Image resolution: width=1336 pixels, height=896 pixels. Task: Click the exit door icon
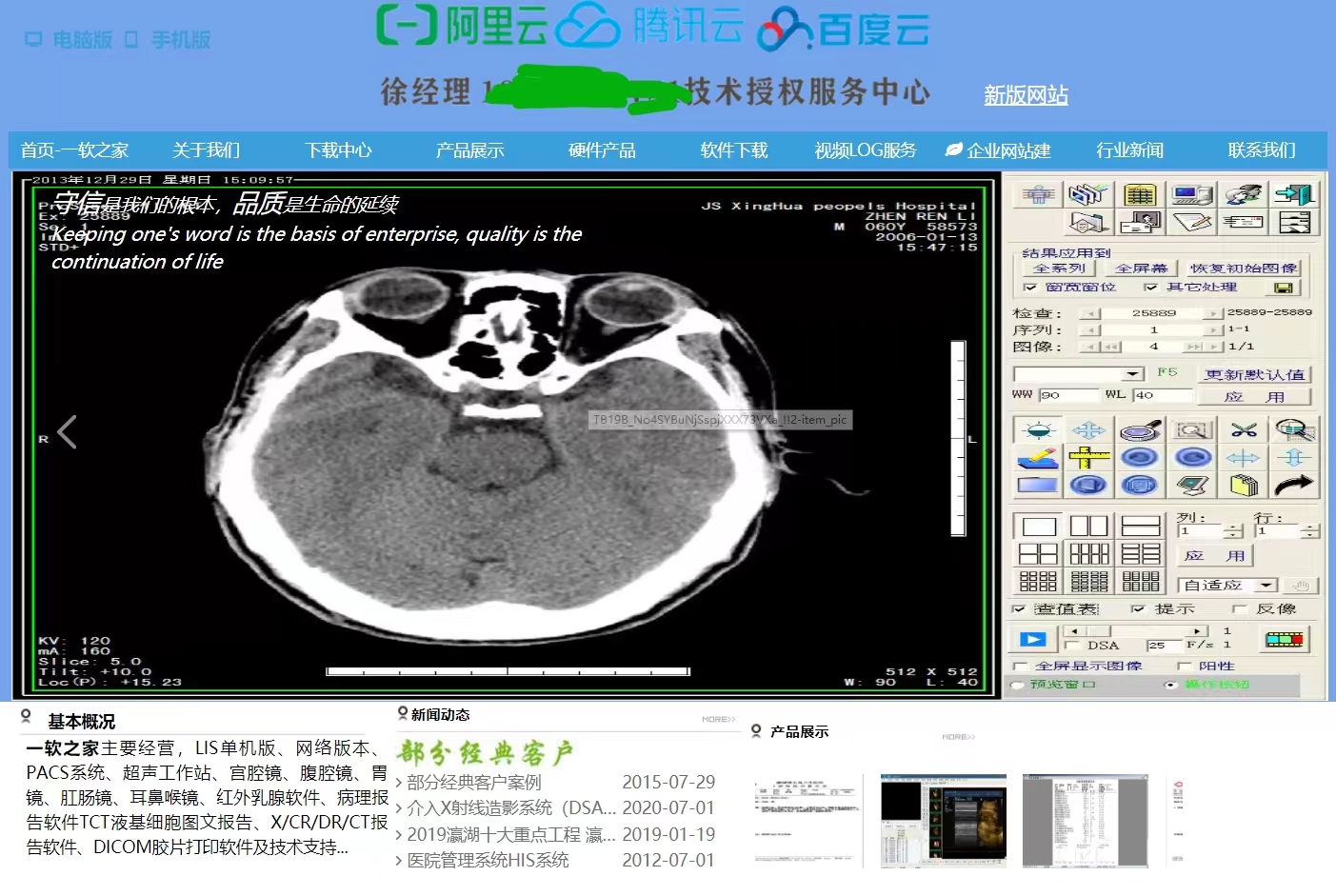click(x=1294, y=195)
